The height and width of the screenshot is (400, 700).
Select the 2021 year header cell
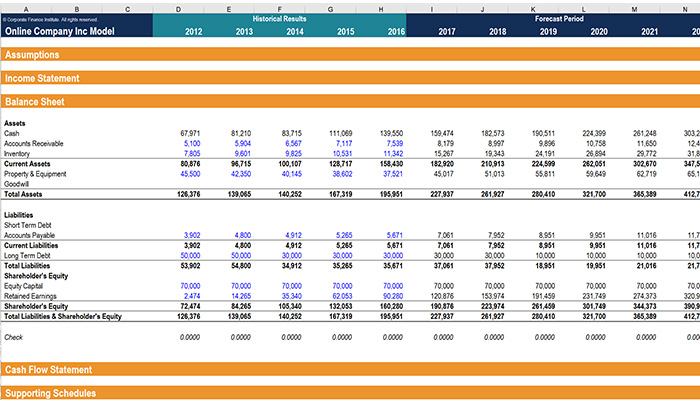[650, 32]
